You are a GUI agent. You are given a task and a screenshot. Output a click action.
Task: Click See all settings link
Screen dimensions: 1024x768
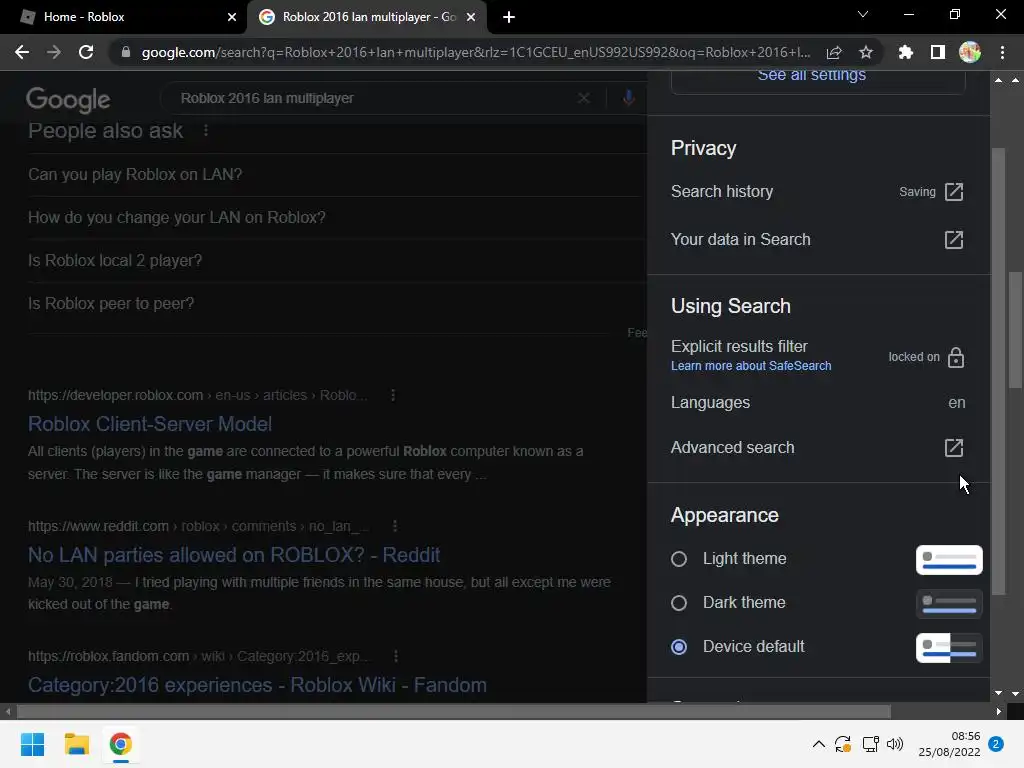click(811, 75)
